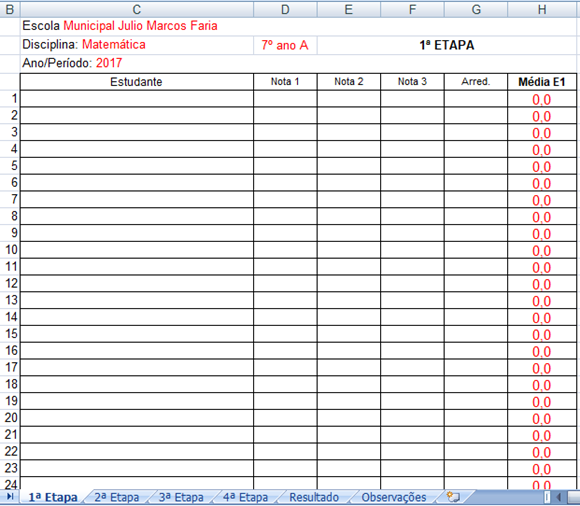The image size is (580, 506).
Task: Click the insert new worksheet icon
Action: (x=453, y=497)
